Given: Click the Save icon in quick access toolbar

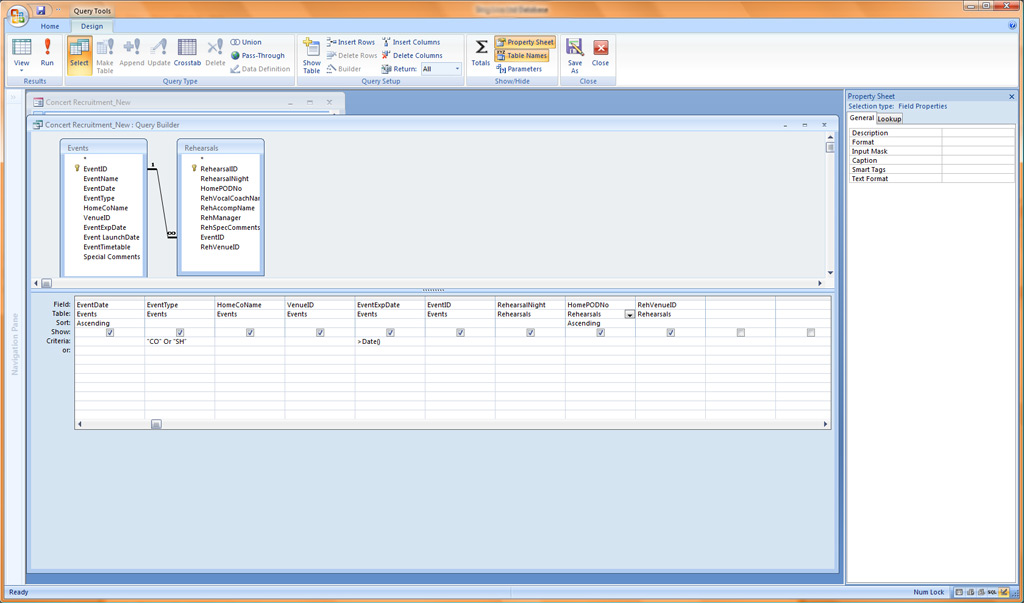Looking at the screenshot, I should 41,10.
